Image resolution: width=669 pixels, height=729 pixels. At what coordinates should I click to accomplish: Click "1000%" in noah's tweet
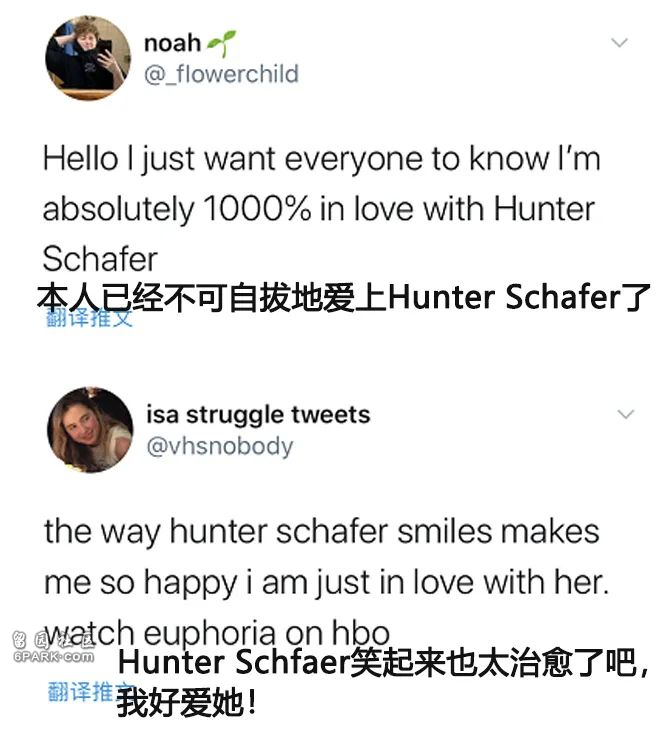pos(257,208)
